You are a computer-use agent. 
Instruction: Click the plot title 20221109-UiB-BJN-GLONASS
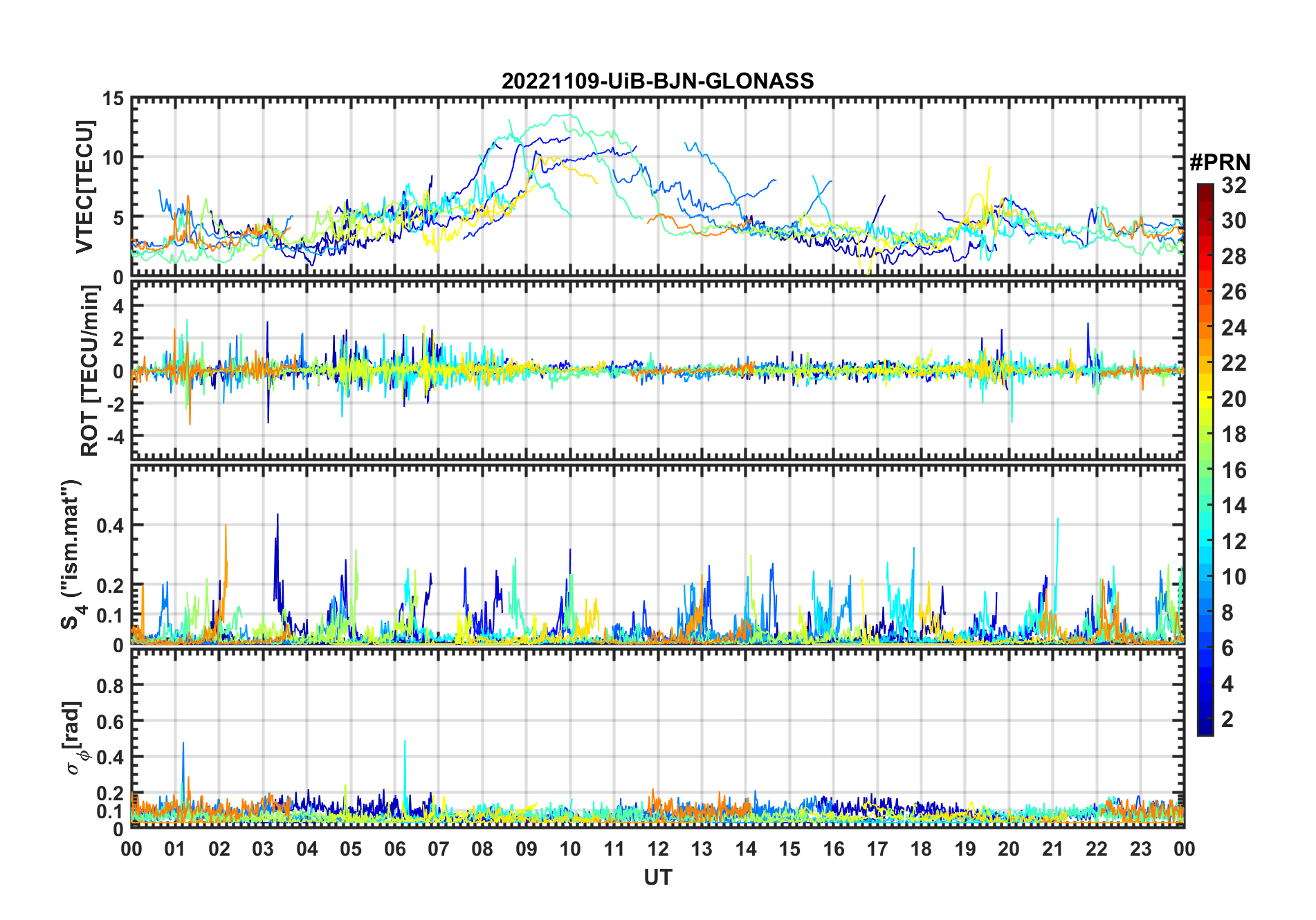[657, 81]
